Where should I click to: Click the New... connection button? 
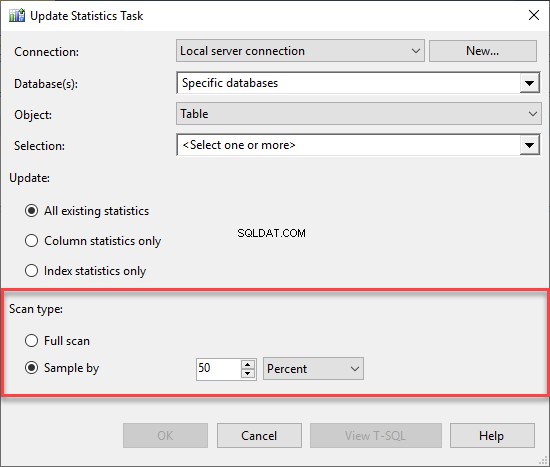click(x=483, y=51)
